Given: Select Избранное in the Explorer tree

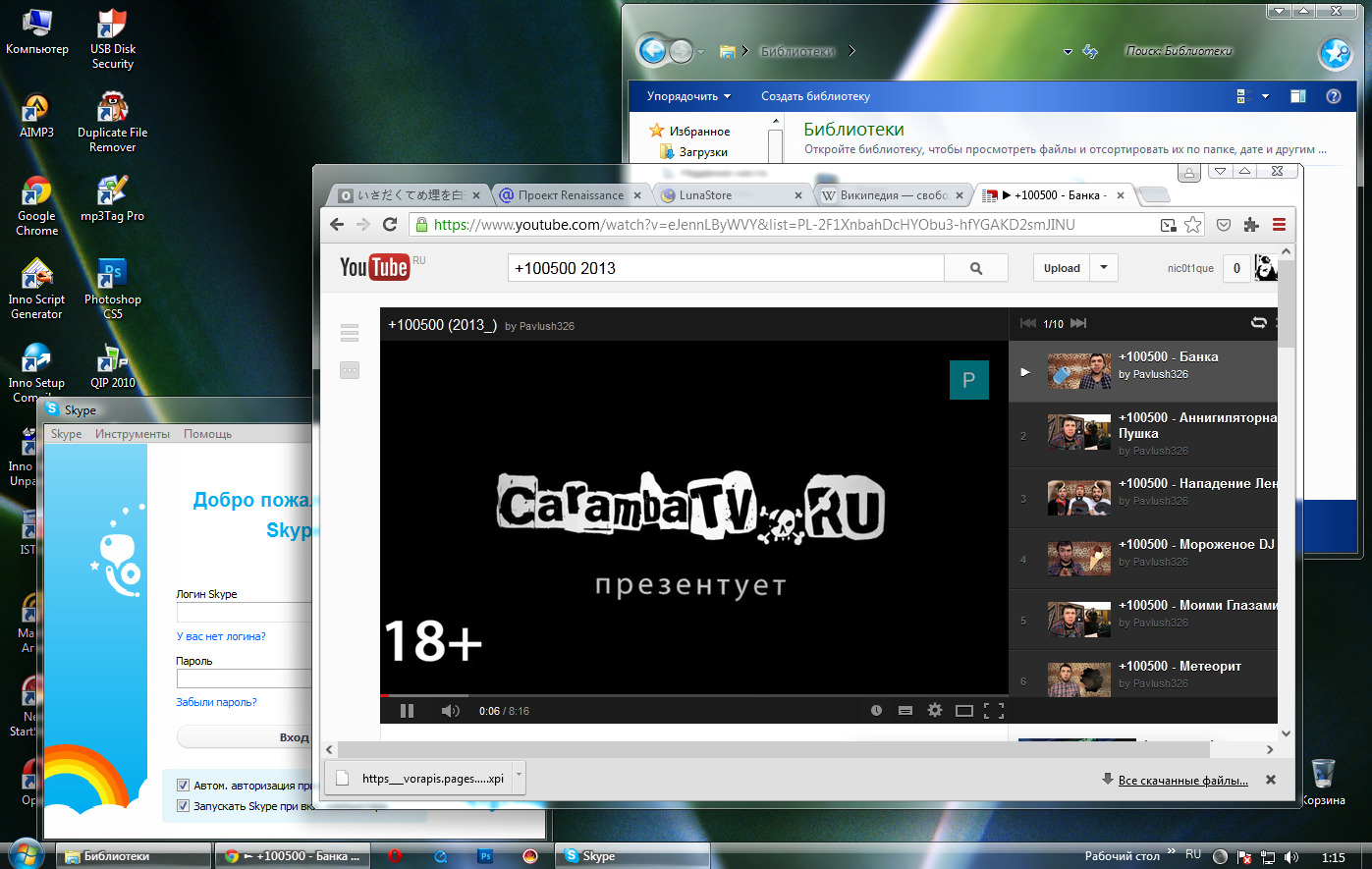Looking at the screenshot, I should point(689,131).
